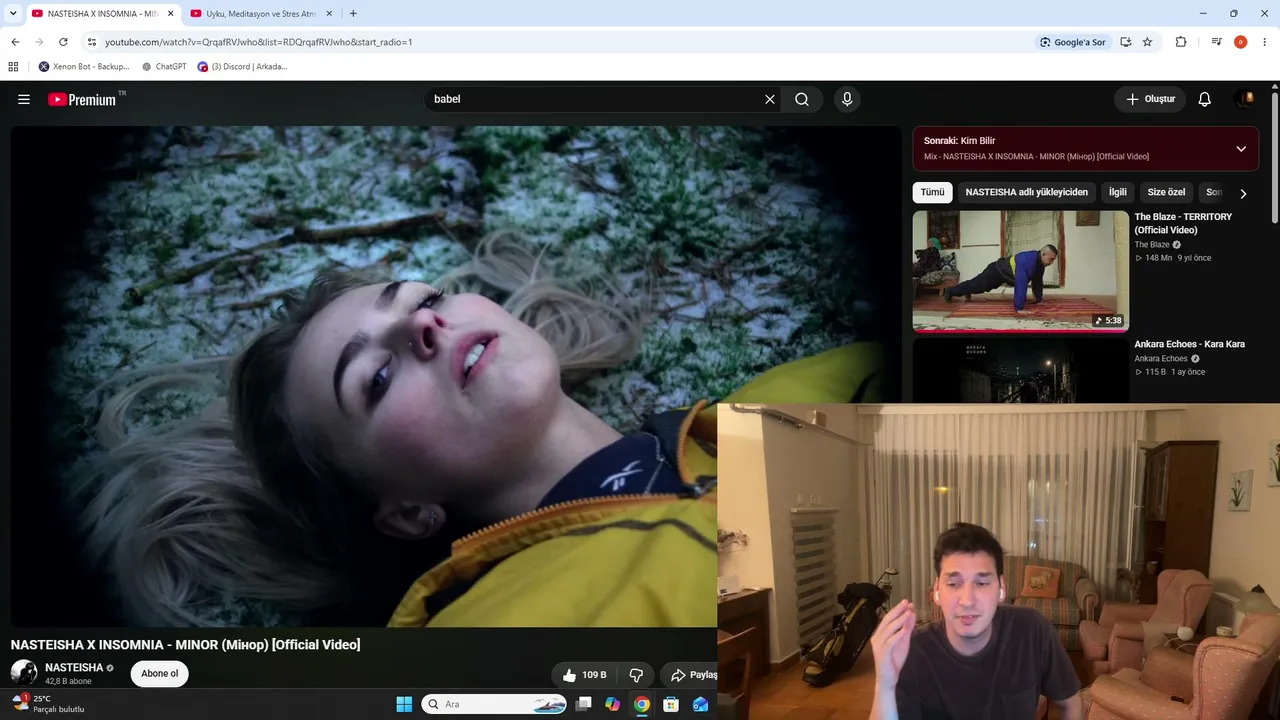Viewport: 1280px width, 720px height.
Task: Install app icon in address bar
Action: click(1126, 42)
